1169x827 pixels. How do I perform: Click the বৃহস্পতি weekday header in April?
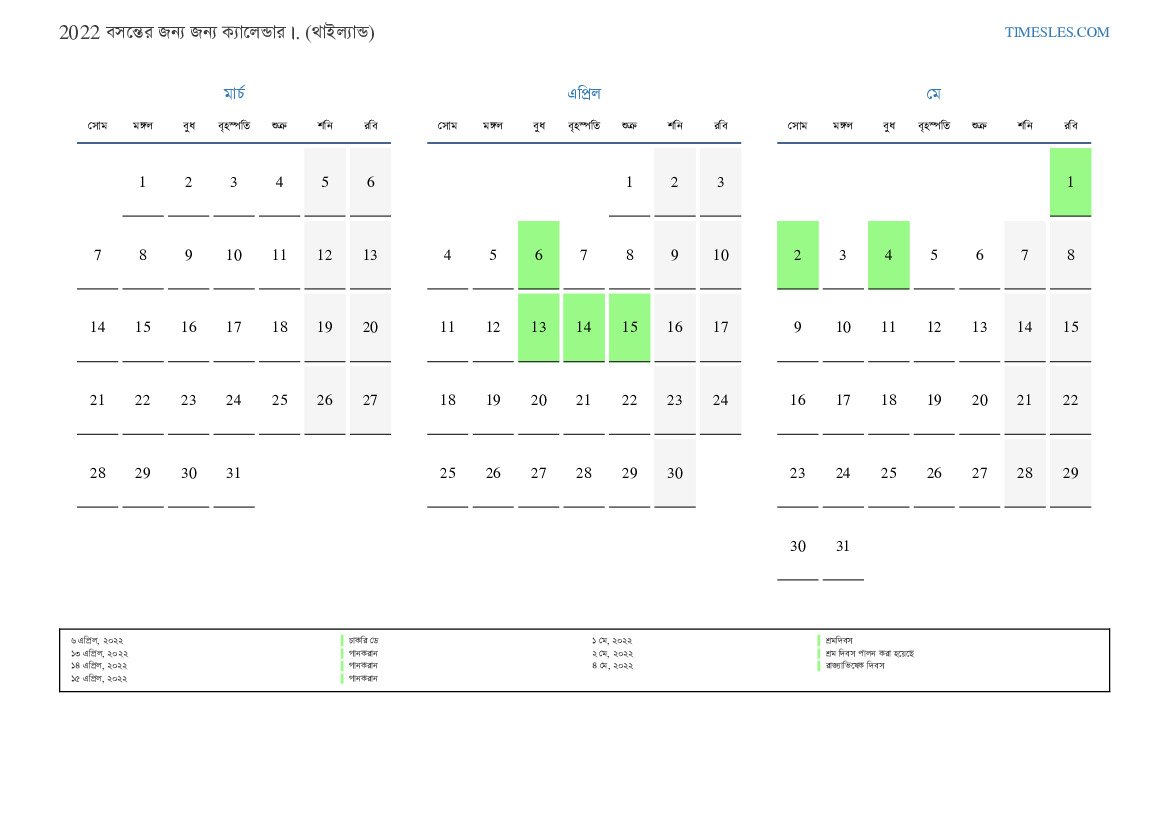[584, 125]
